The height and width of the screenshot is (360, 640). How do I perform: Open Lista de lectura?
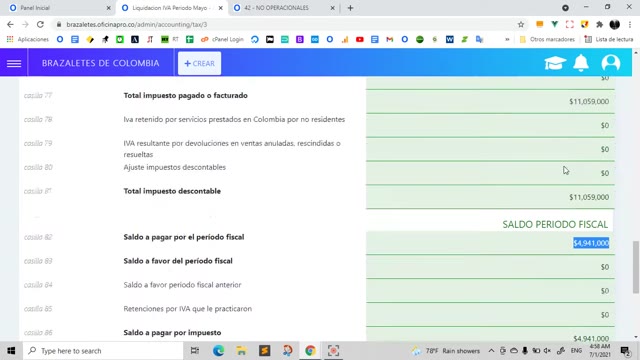[609, 39]
